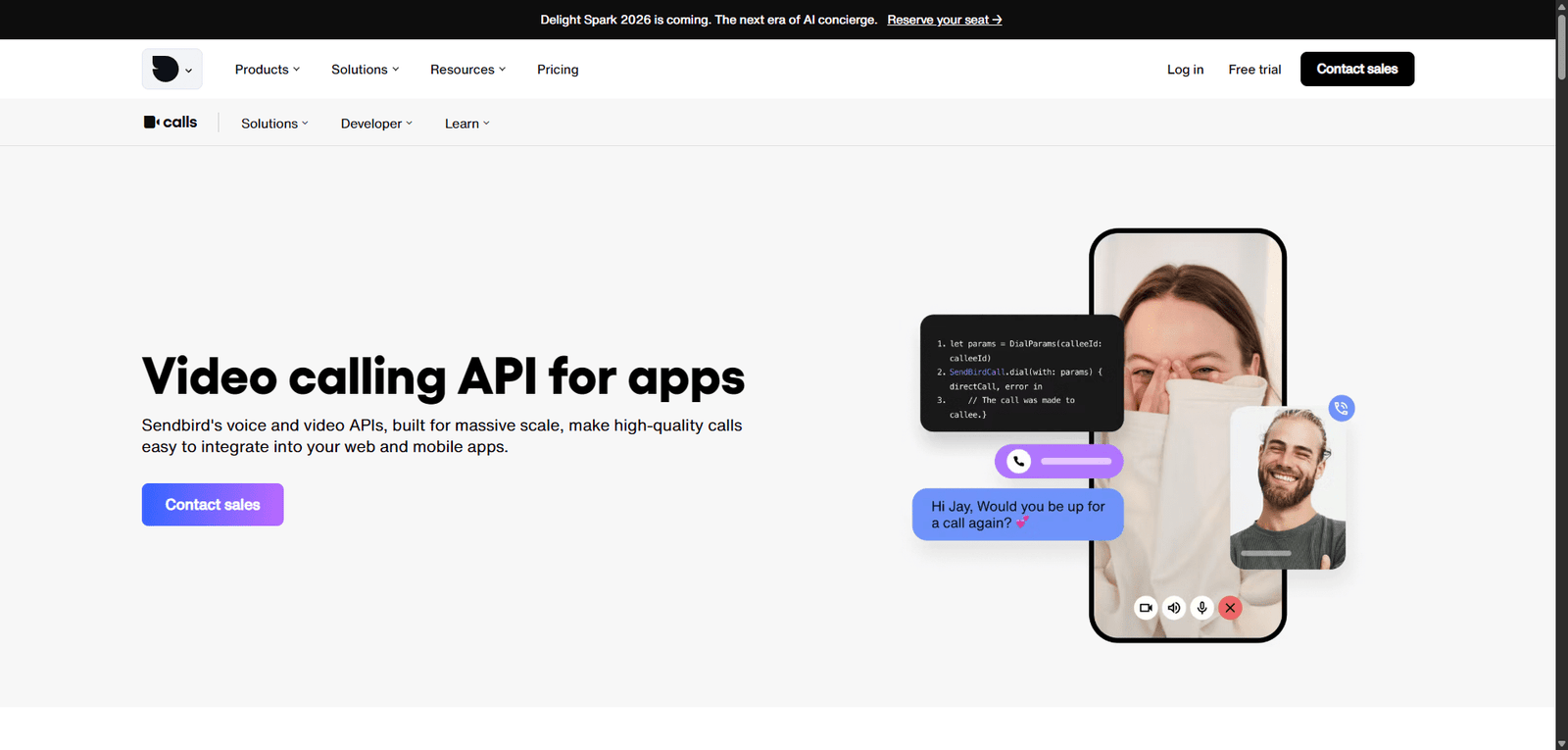The image size is (1568, 750).
Task: Click Reserve your seat banner link
Action: (944, 20)
